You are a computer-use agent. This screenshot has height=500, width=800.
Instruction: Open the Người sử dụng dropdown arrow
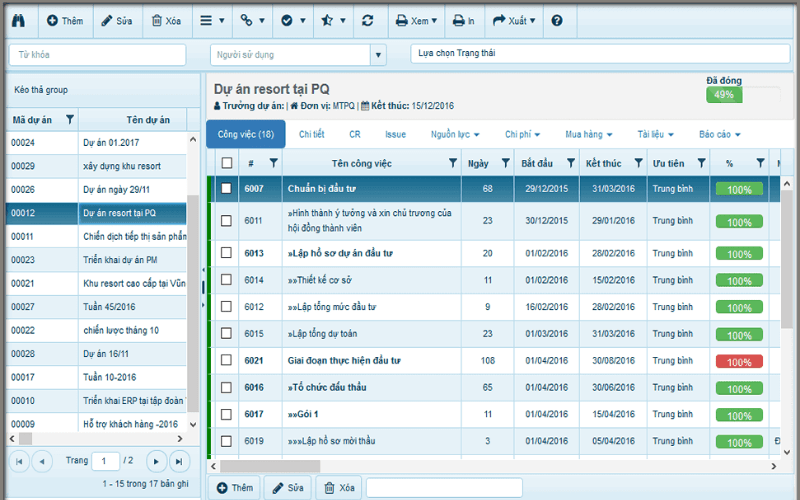[378, 55]
